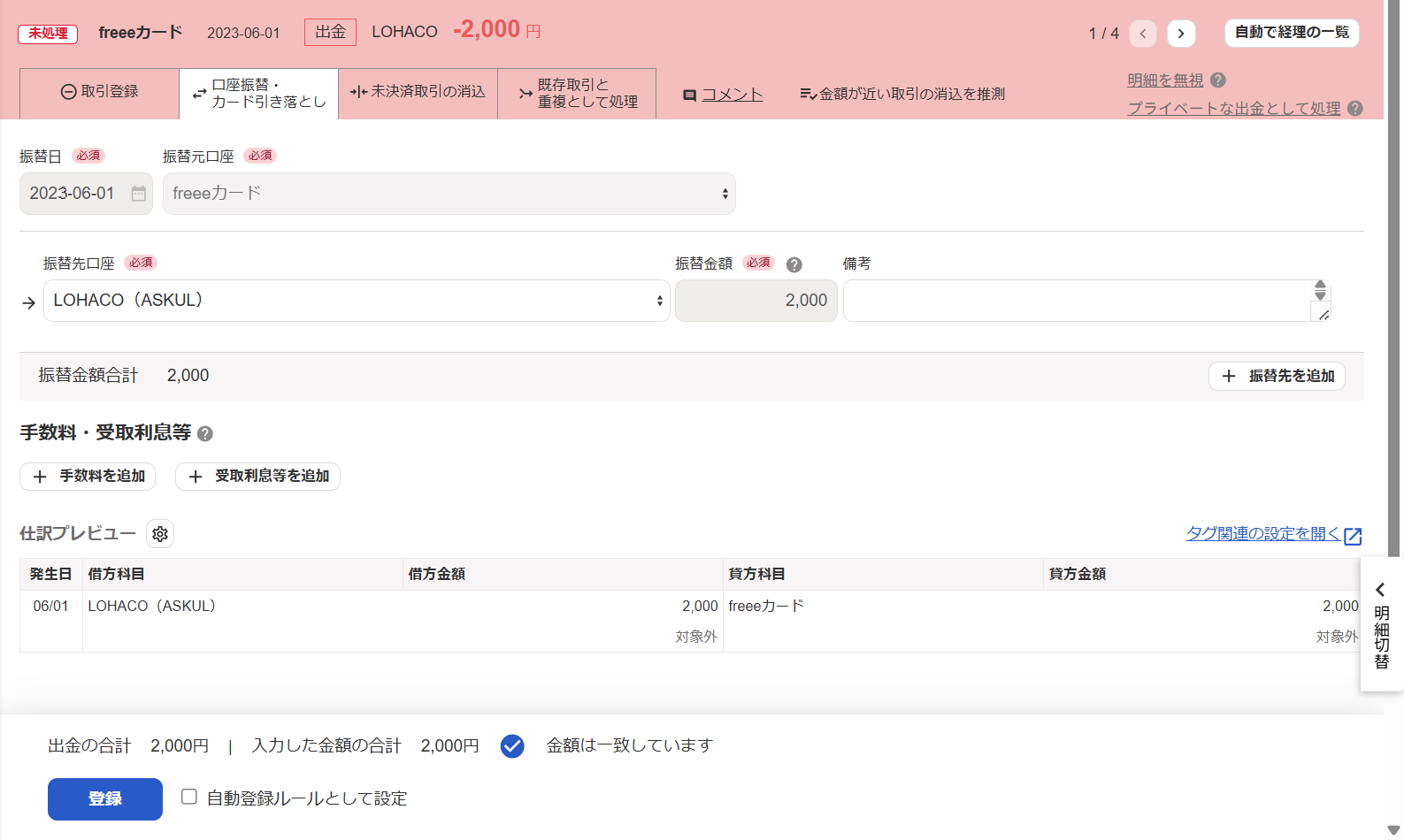The image size is (1404, 840).
Task: Click プライベートな出金として処理 link
Action: tap(1234, 109)
